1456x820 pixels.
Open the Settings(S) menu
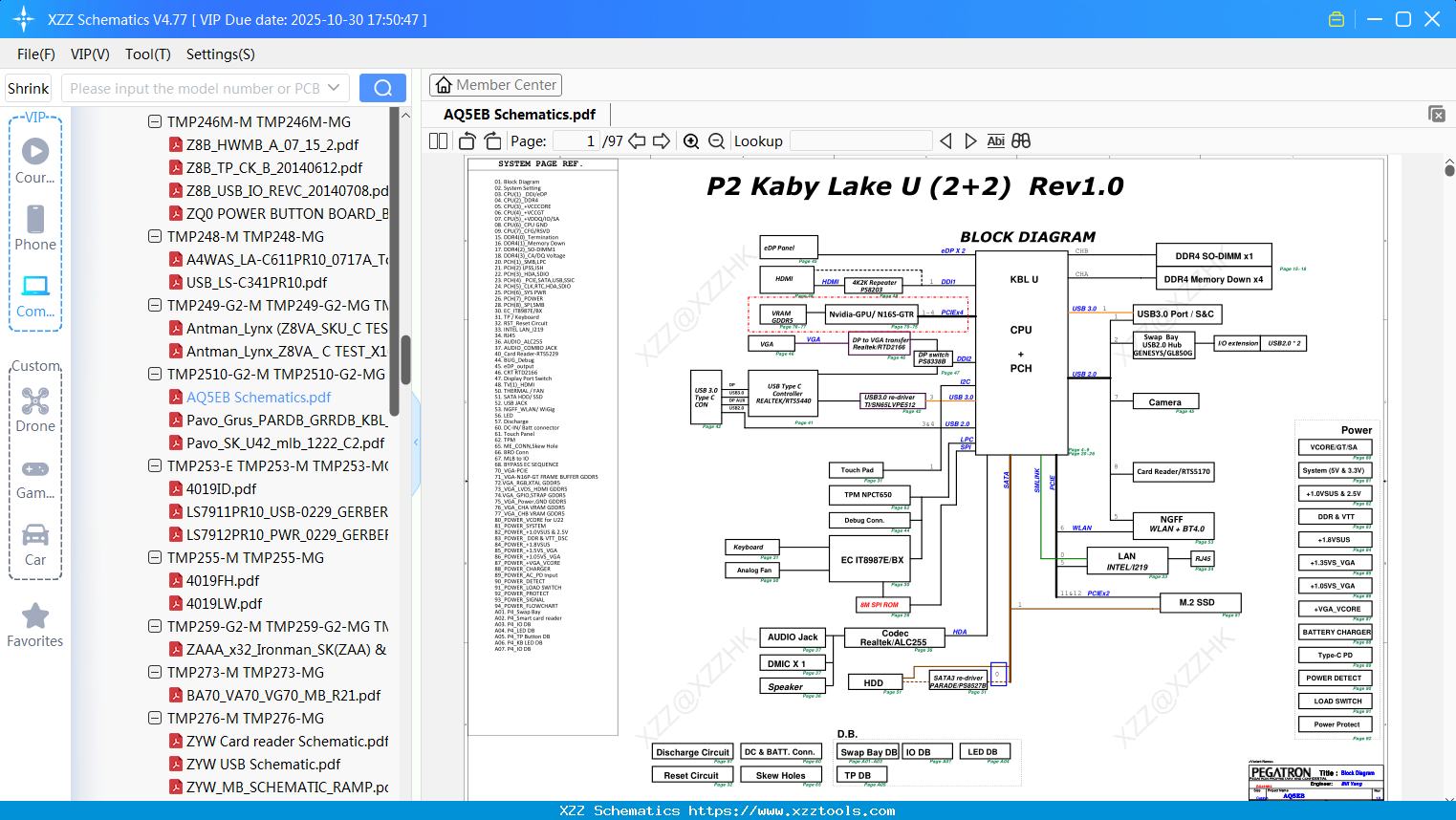coord(220,54)
